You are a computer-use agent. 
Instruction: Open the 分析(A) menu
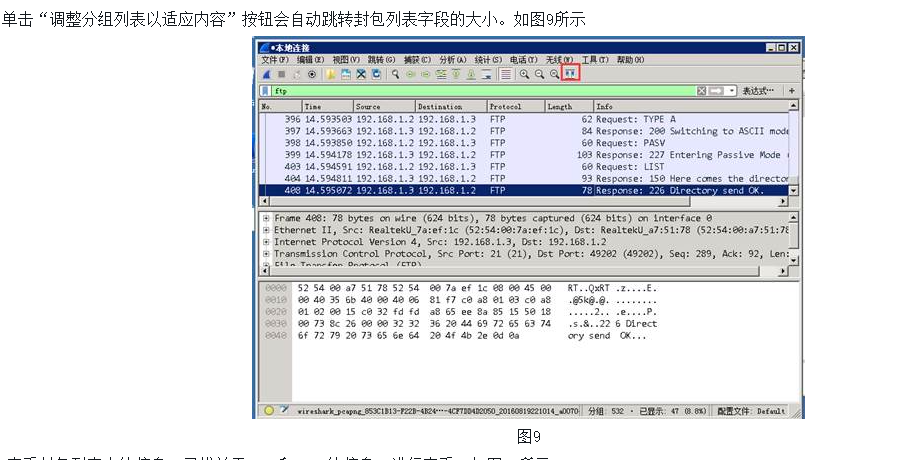453,60
